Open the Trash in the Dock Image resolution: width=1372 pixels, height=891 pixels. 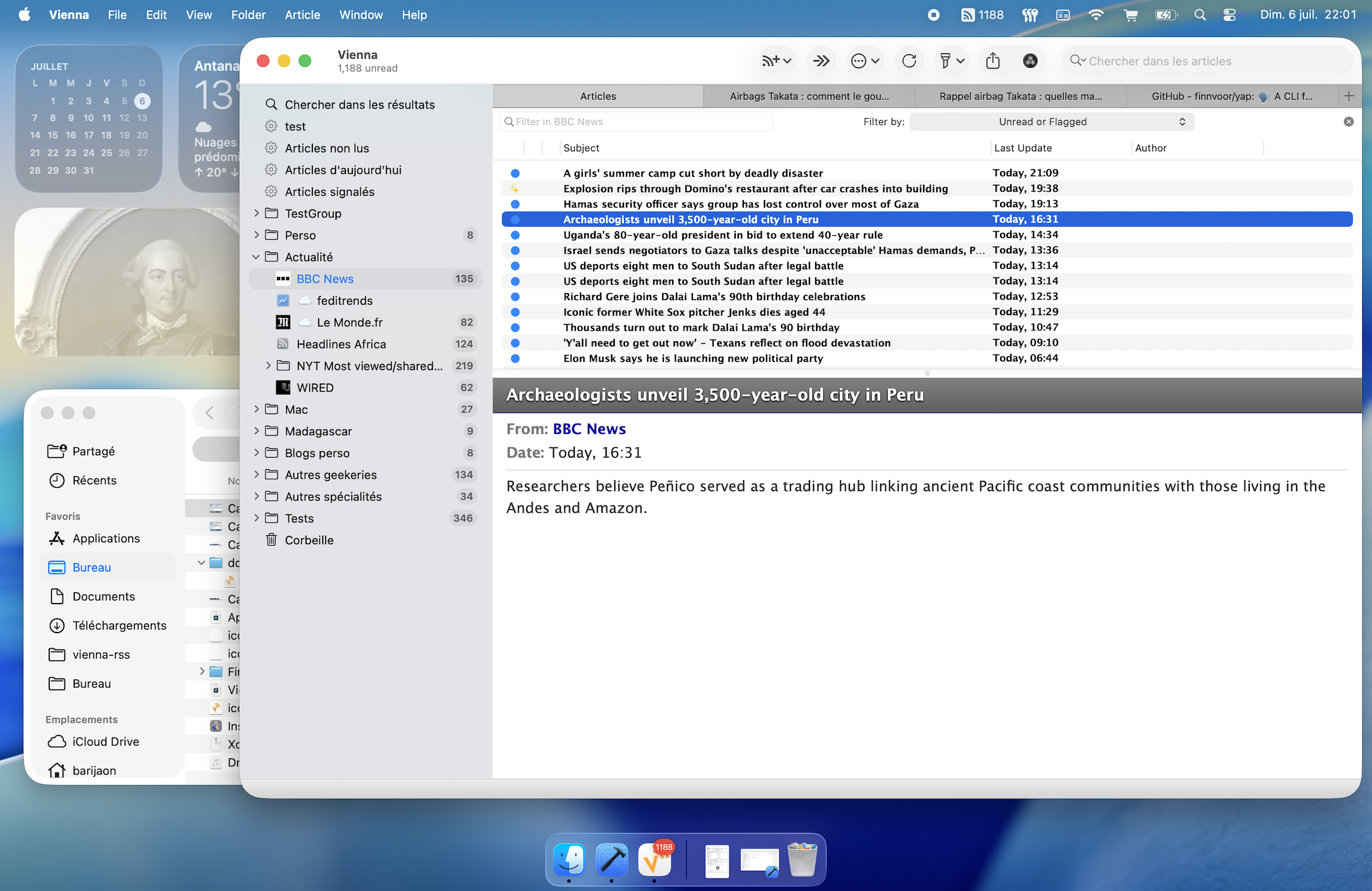pyautogui.click(x=802, y=859)
